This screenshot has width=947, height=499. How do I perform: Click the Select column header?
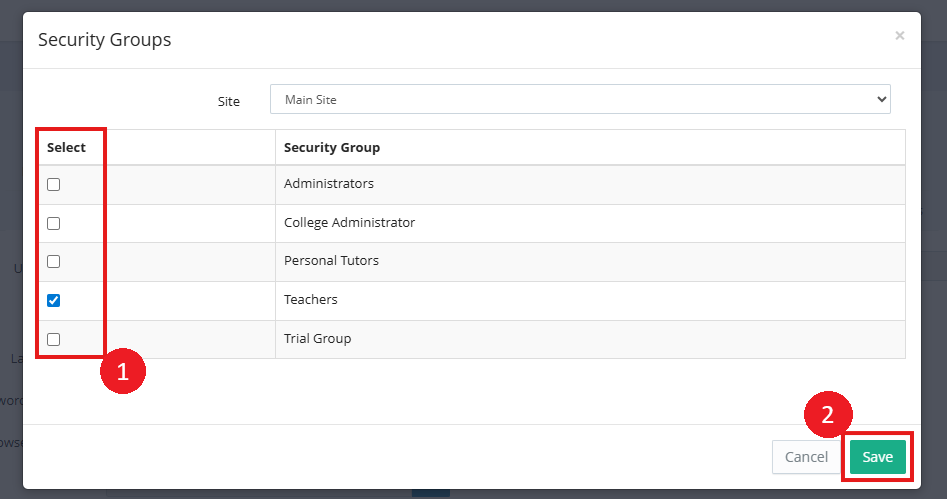point(67,148)
